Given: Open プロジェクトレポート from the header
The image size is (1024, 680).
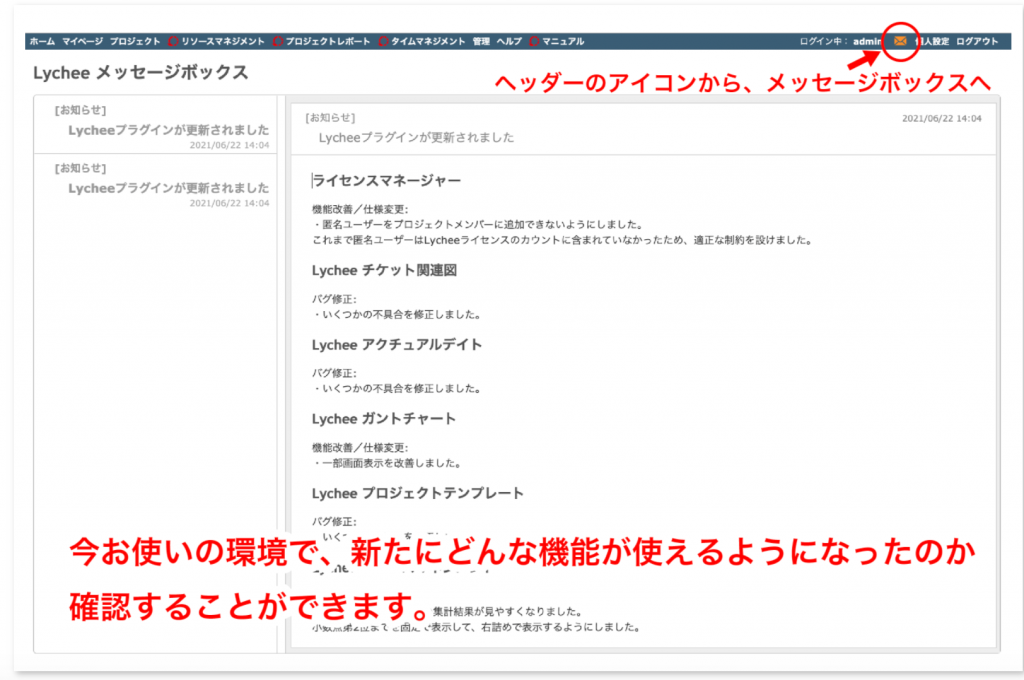Looking at the screenshot, I should [x=328, y=41].
